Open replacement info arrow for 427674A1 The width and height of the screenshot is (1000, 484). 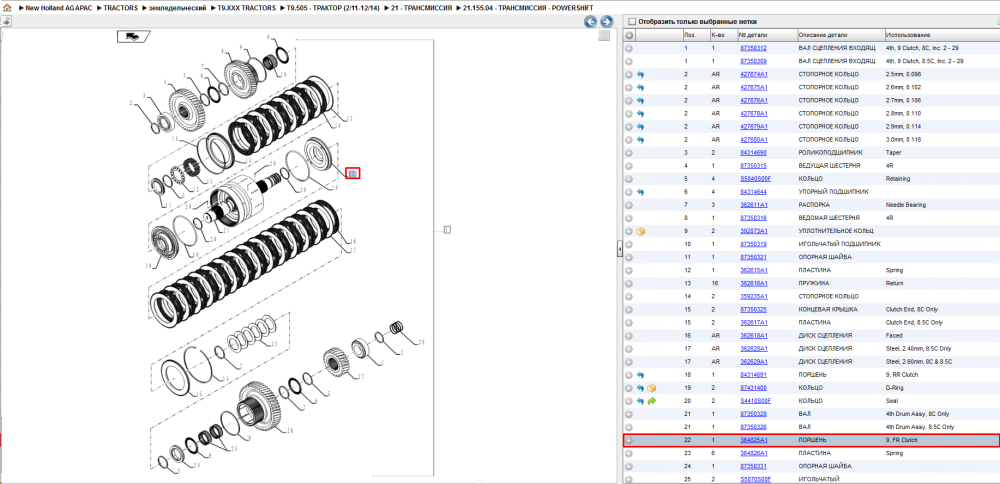pyautogui.click(x=640, y=75)
